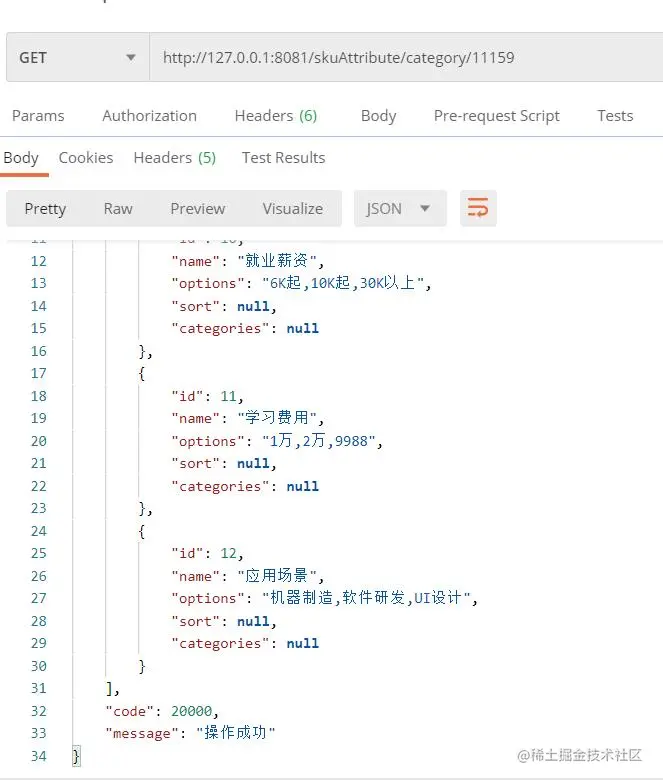
Task: Switch to Pre-request Script tab
Action: click(496, 115)
